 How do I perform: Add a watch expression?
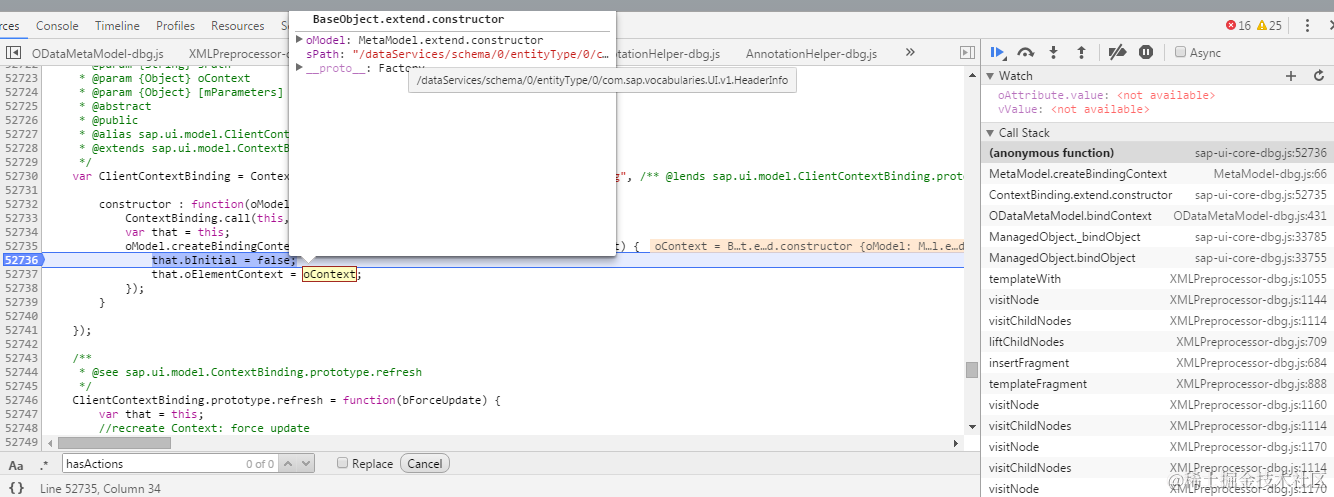click(x=1291, y=76)
